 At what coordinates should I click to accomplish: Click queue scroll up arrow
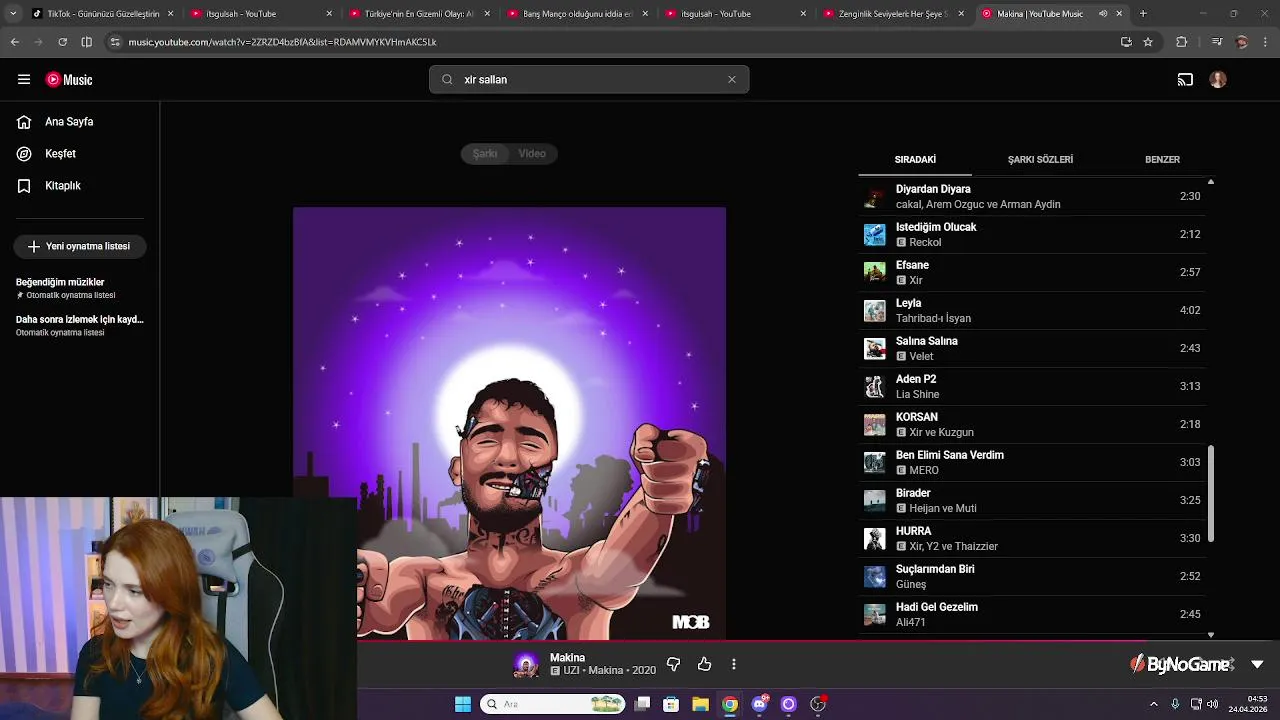tap(1211, 182)
